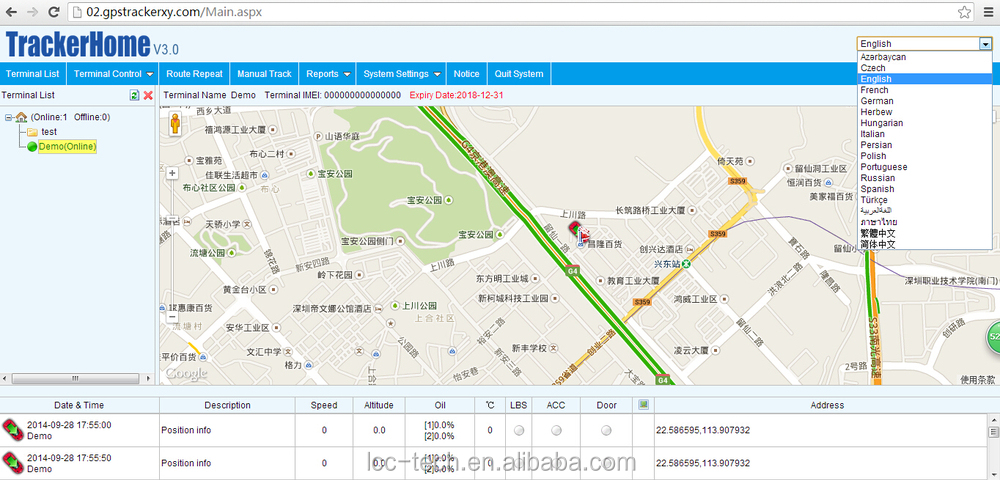Choose German in language list

[924, 101]
